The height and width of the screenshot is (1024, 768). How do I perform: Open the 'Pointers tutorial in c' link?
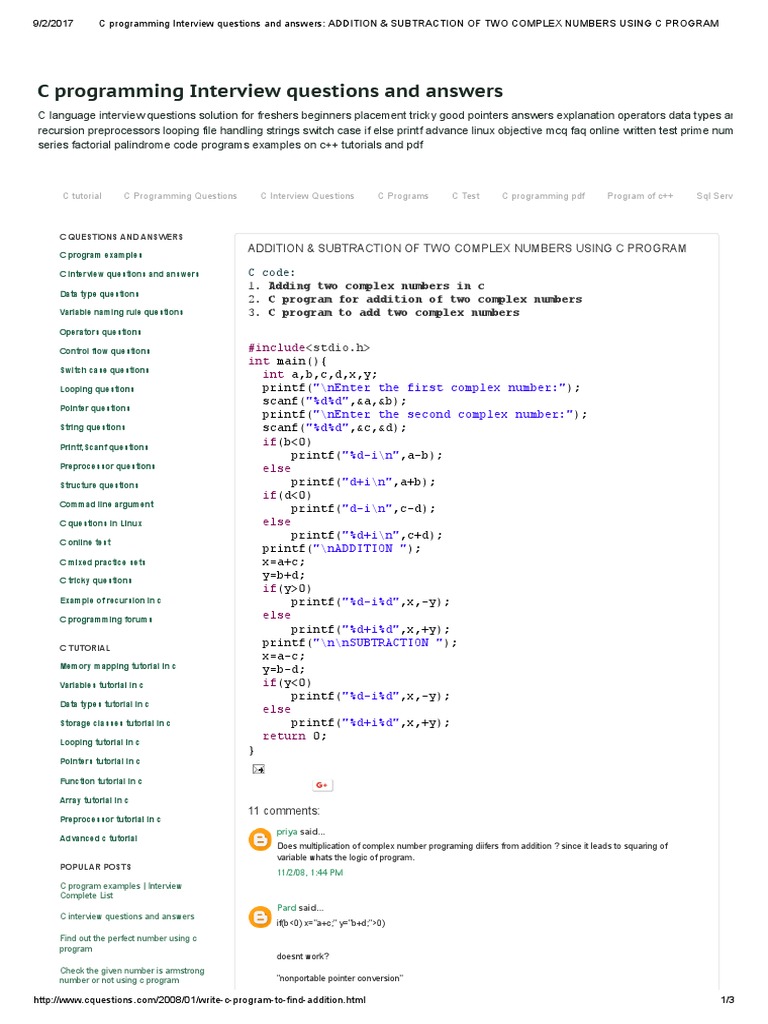pyautogui.click(x=100, y=761)
